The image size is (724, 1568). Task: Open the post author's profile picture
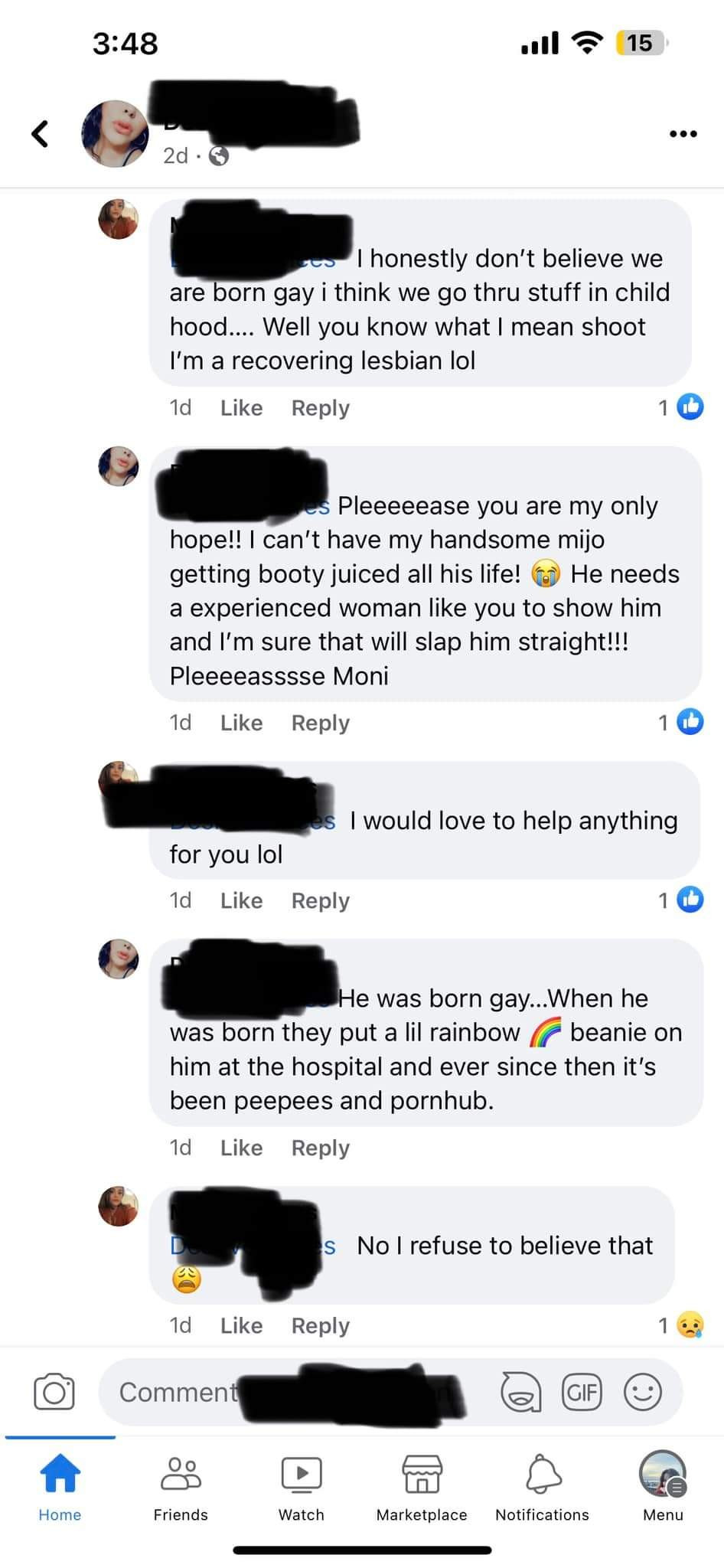coord(116,133)
